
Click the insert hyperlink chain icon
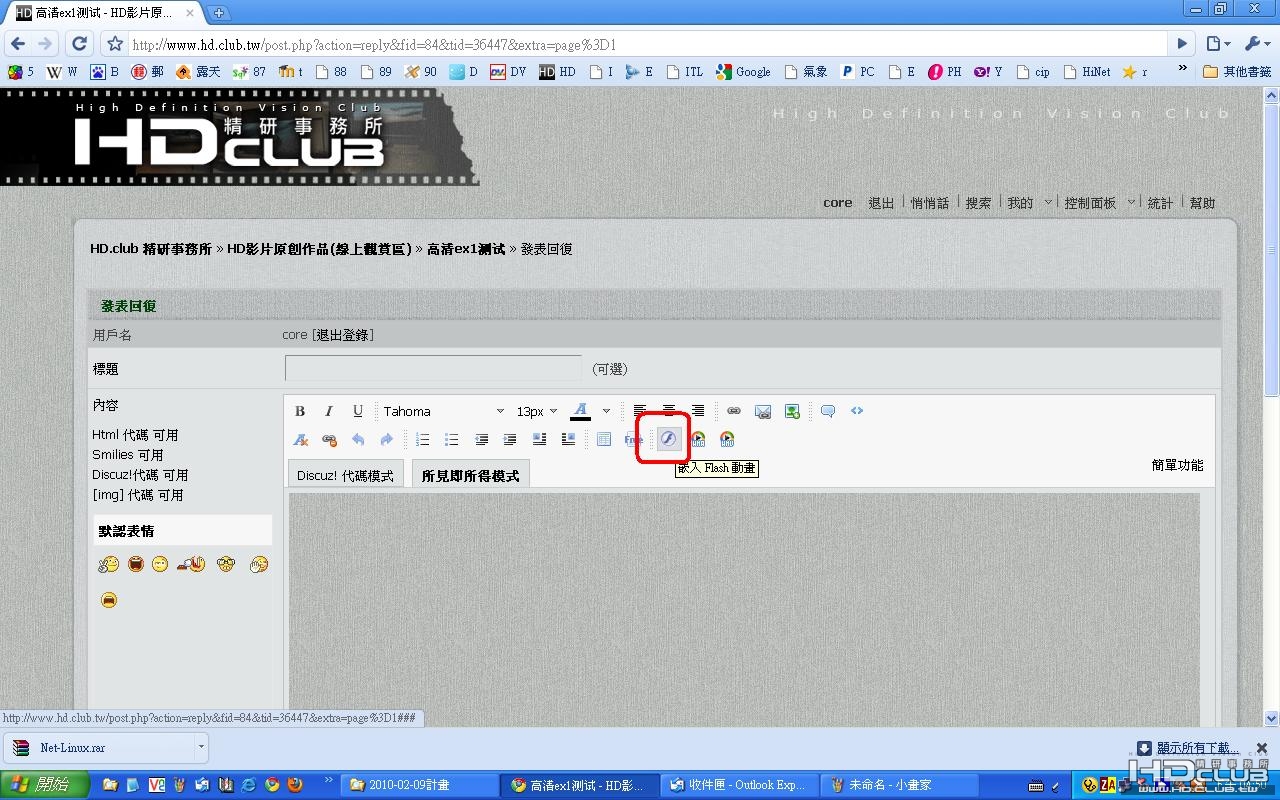(x=734, y=411)
